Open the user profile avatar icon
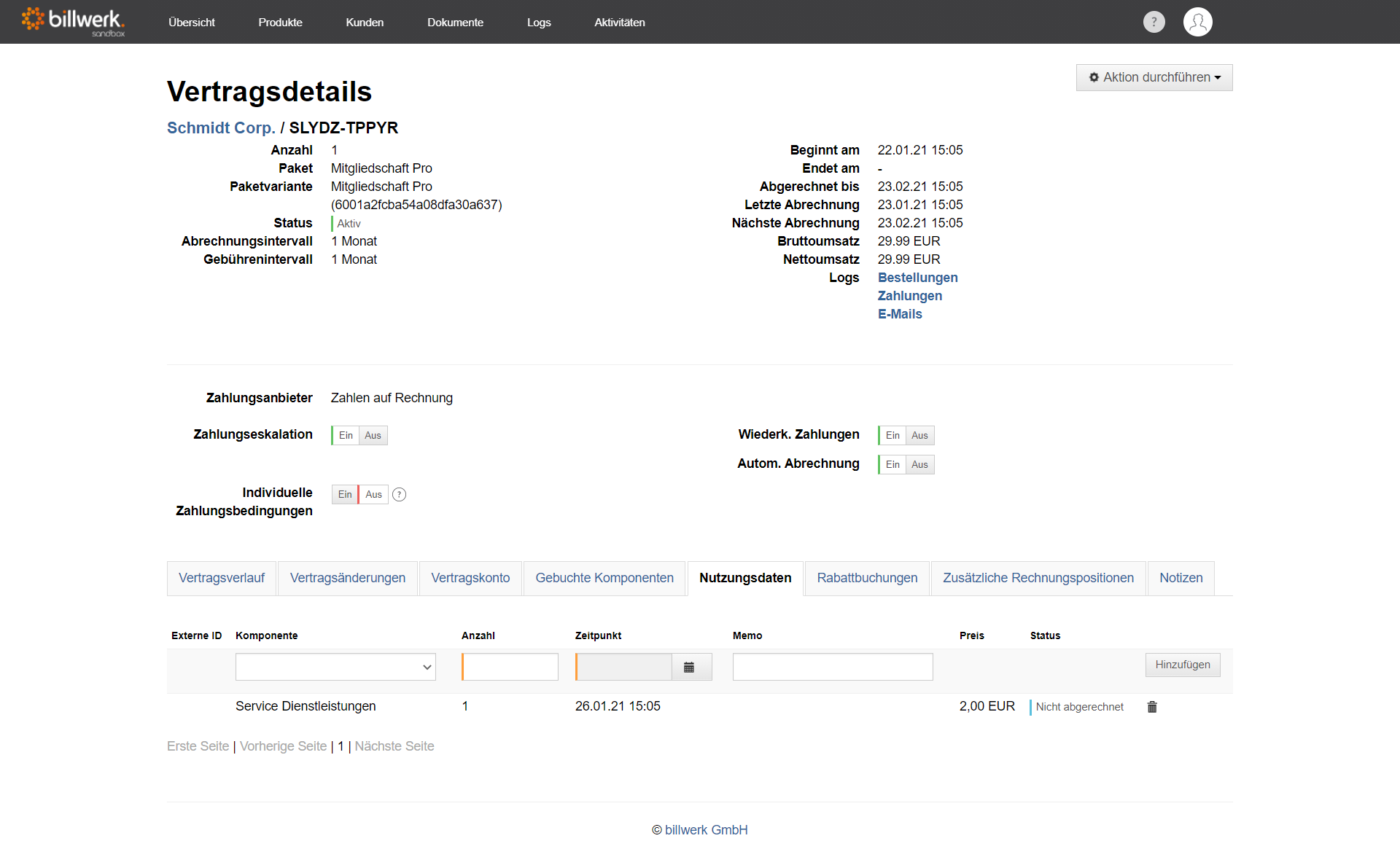Image resolution: width=1400 pixels, height=849 pixels. (1197, 22)
